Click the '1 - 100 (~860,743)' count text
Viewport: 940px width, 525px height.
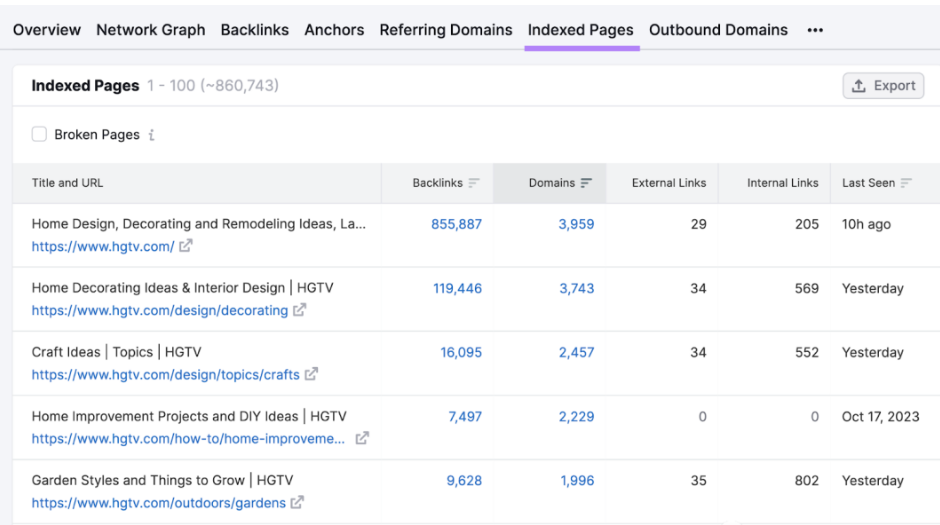click(213, 86)
